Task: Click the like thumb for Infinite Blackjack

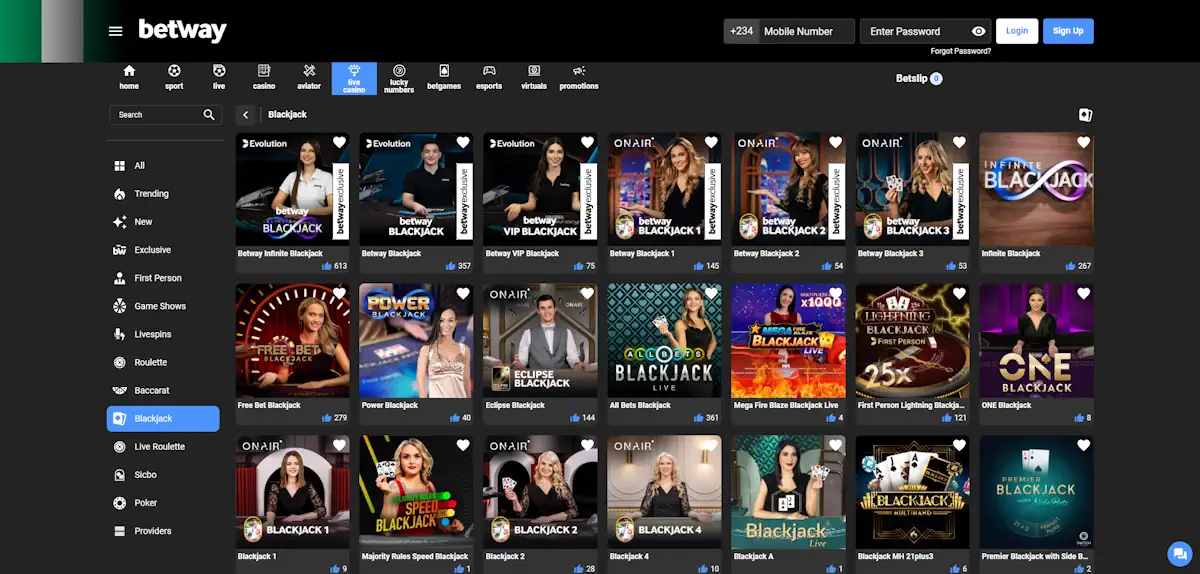Action: pos(1071,266)
